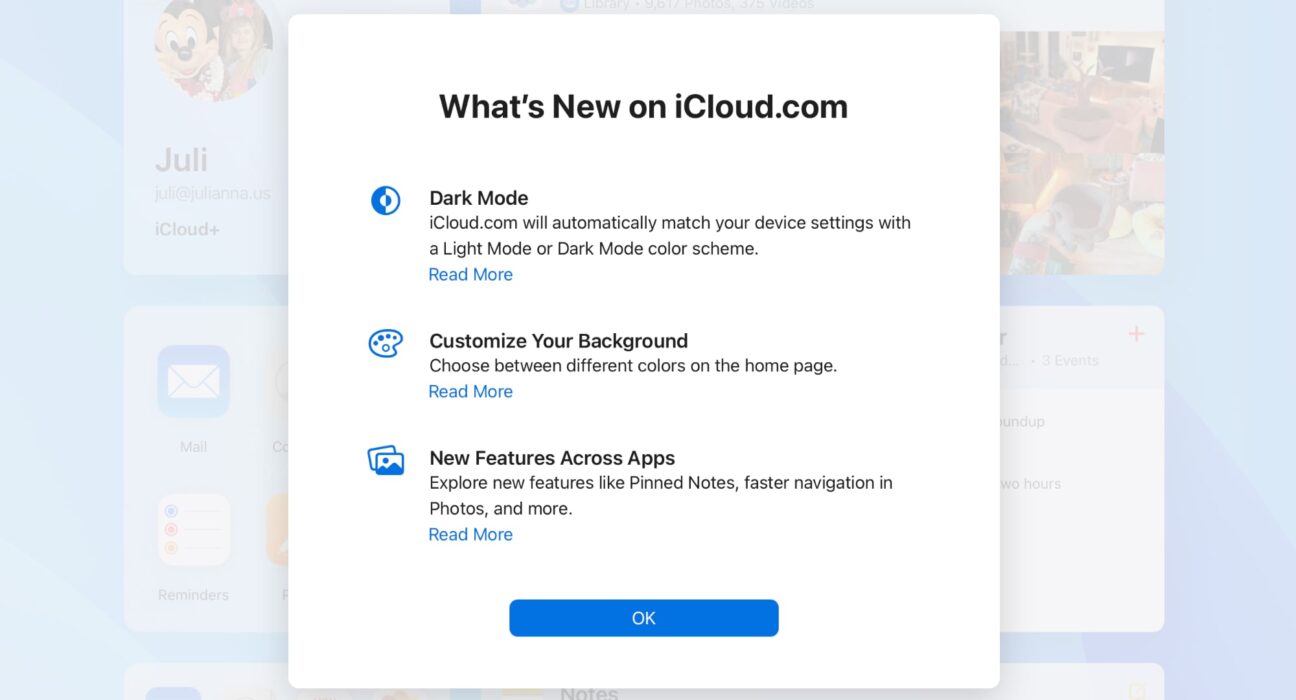The width and height of the screenshot is (1296, 700).
Task: Click the juli@julianna.us email text
Action: pos(212,194)
